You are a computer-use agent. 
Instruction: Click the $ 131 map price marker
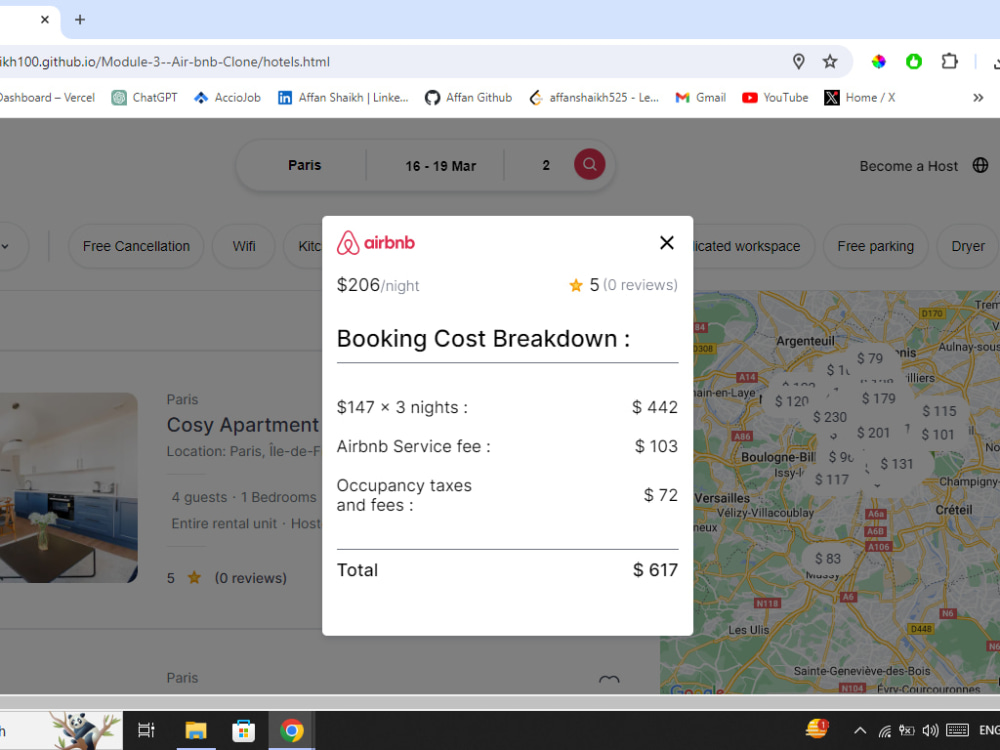[896, 464]
